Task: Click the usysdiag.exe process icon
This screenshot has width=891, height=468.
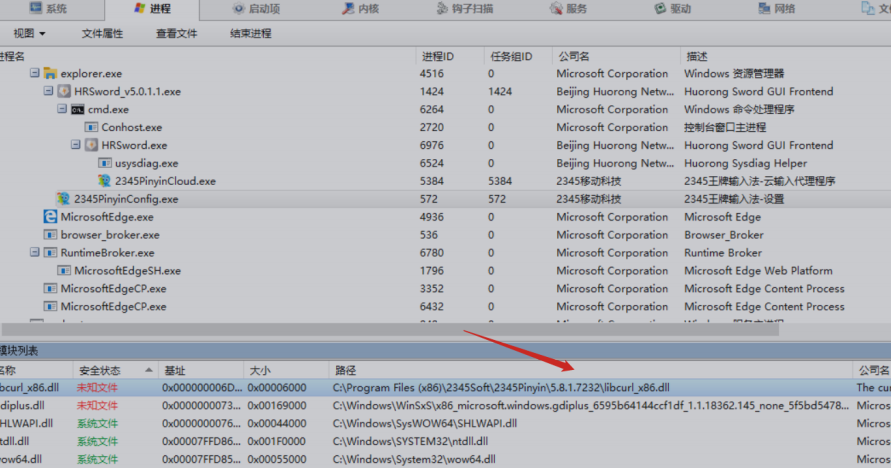Action: pyautogui.click(x=105, y=163)
